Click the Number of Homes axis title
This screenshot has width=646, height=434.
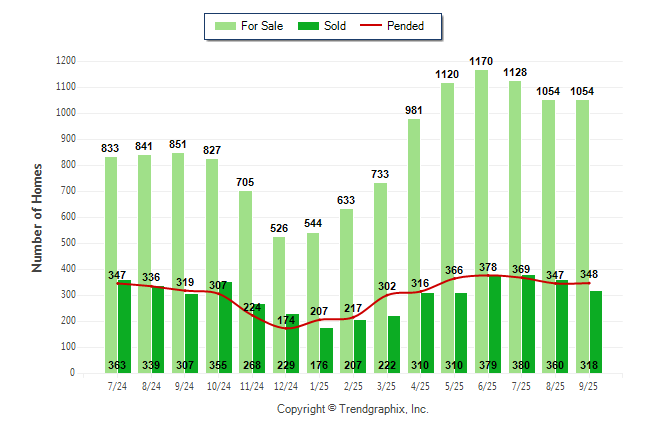[x=38, y=217]
